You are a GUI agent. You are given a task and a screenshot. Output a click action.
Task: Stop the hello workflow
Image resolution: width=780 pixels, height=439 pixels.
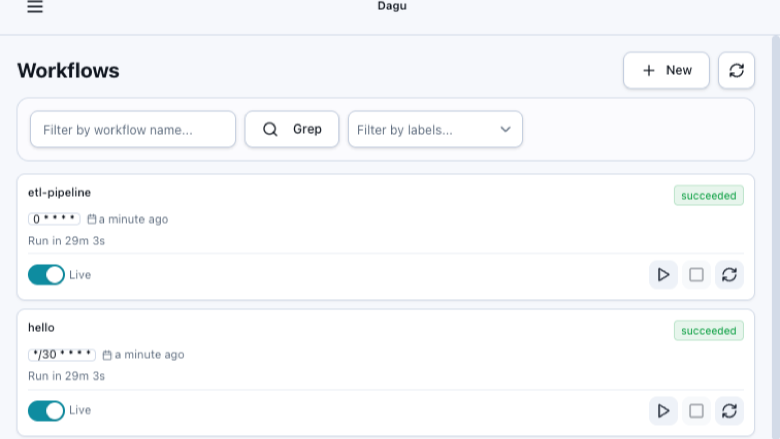pos(696,411)
